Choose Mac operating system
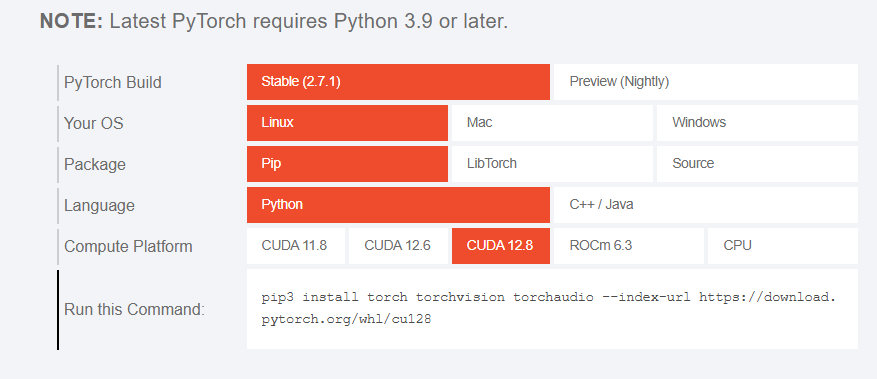Screen dimensions: 877x379 point(552,122)
